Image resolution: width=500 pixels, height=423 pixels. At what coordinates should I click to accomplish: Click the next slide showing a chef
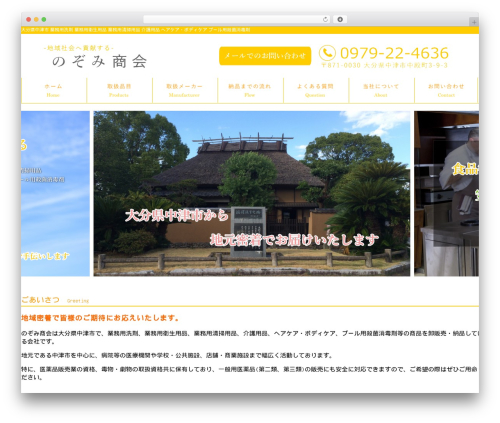[x=446, y=193]
